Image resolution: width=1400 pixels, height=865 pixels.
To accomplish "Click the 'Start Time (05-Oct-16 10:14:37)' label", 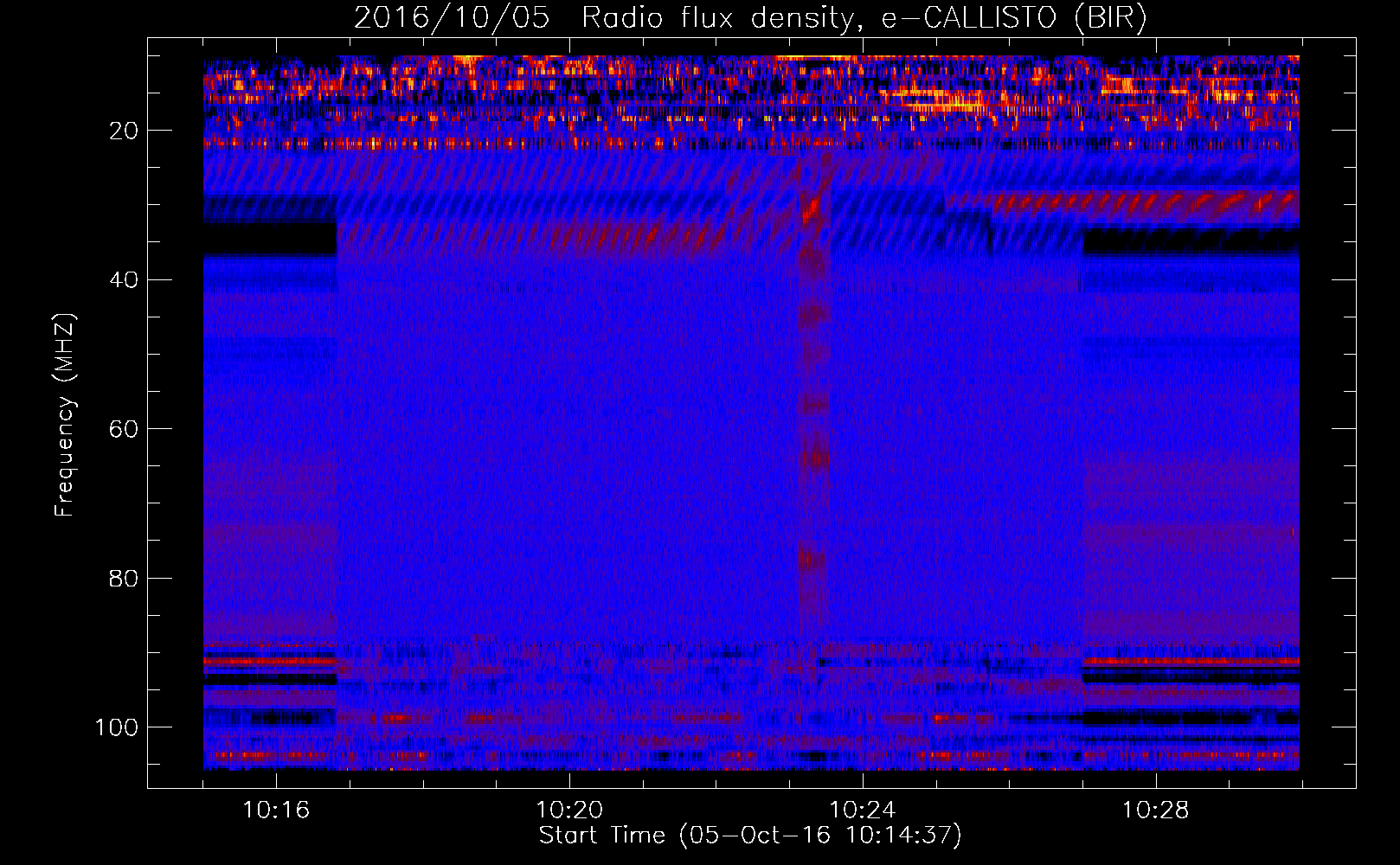I will [x=750, y=836].
